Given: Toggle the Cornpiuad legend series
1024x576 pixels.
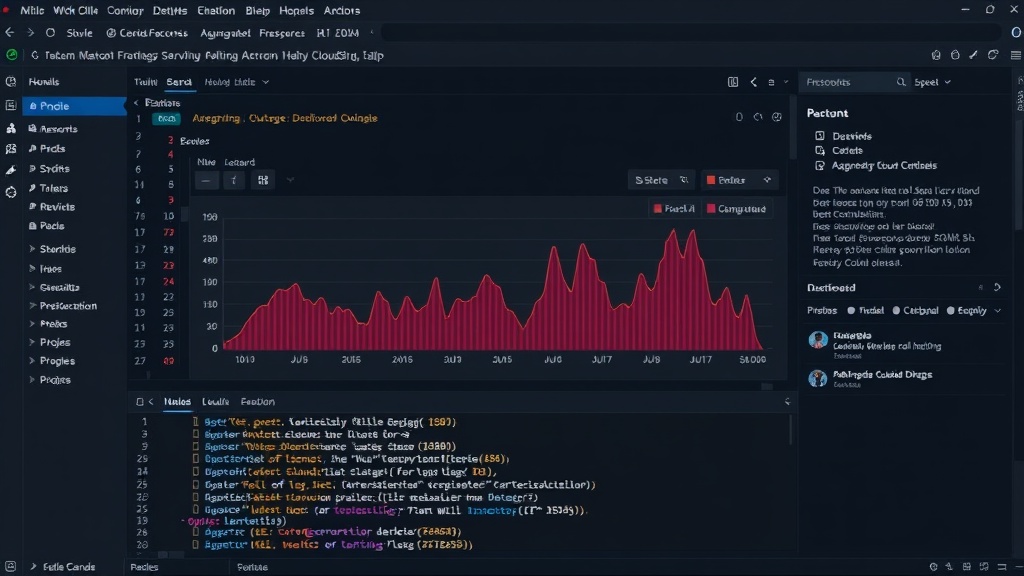Looking at the screenshot, I should 736,209.
